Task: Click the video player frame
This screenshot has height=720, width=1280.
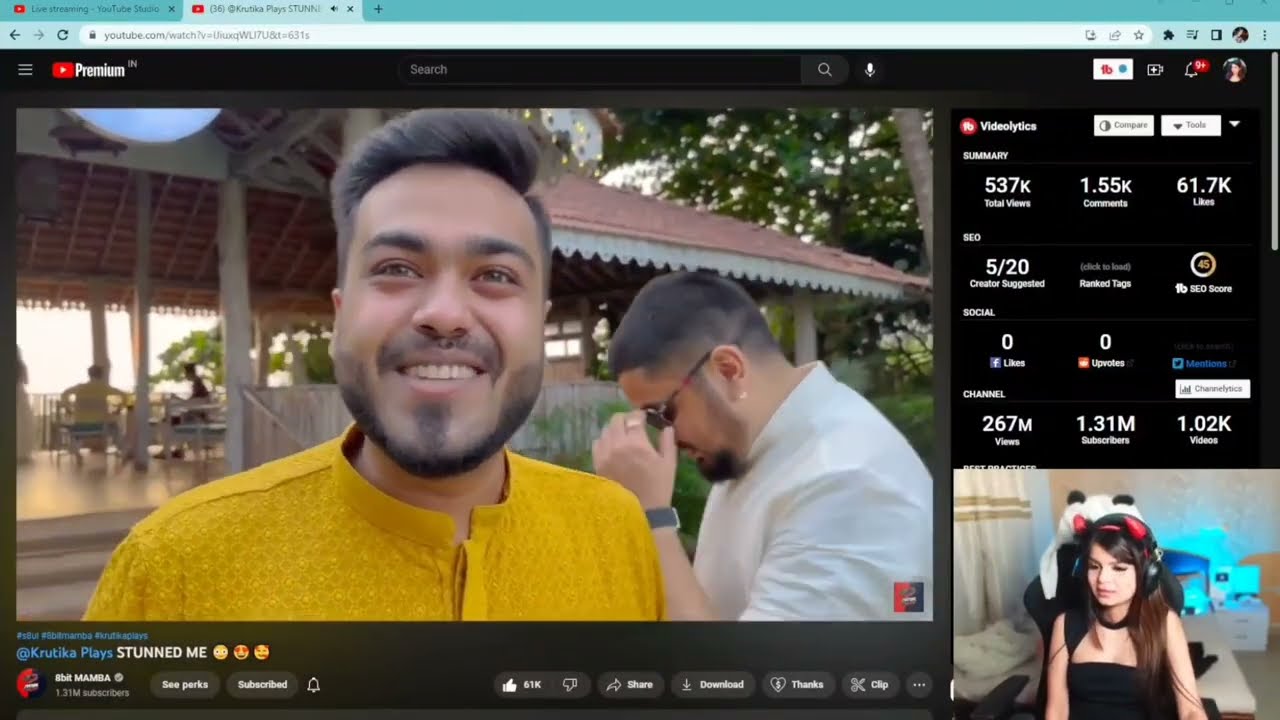Action: point(474,365)
